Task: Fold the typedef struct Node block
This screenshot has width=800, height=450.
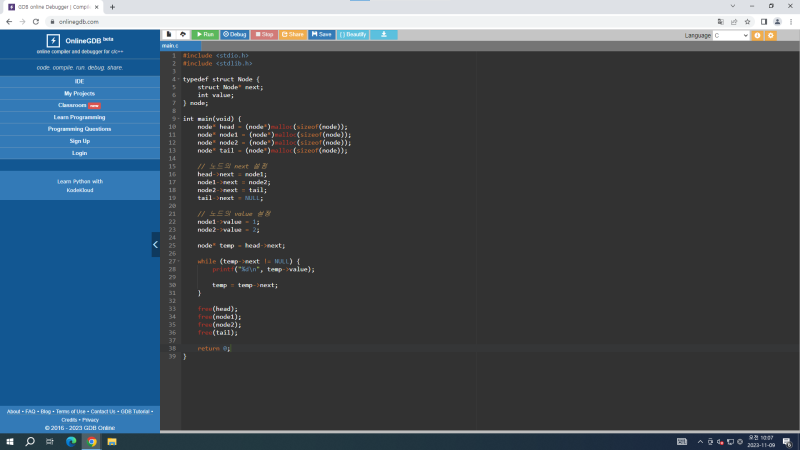Action: click(178, 78)
